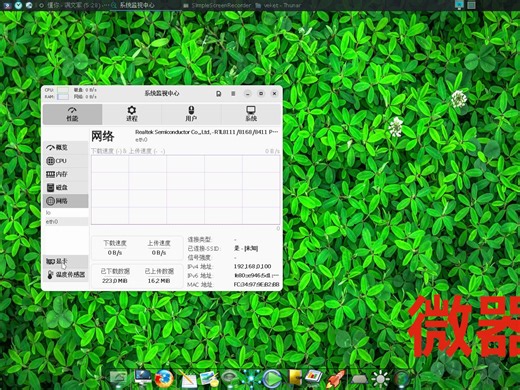Select 磁盘 (Disk) in the sidebar
Image resolution: width=520 pixels, height=390 pixels.
coord(66,187)
